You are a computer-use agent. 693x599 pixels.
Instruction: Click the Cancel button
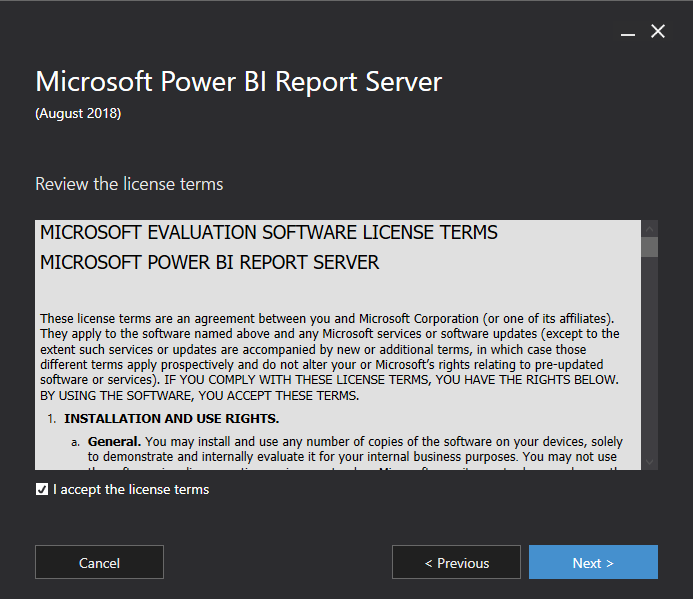[99, 562]
